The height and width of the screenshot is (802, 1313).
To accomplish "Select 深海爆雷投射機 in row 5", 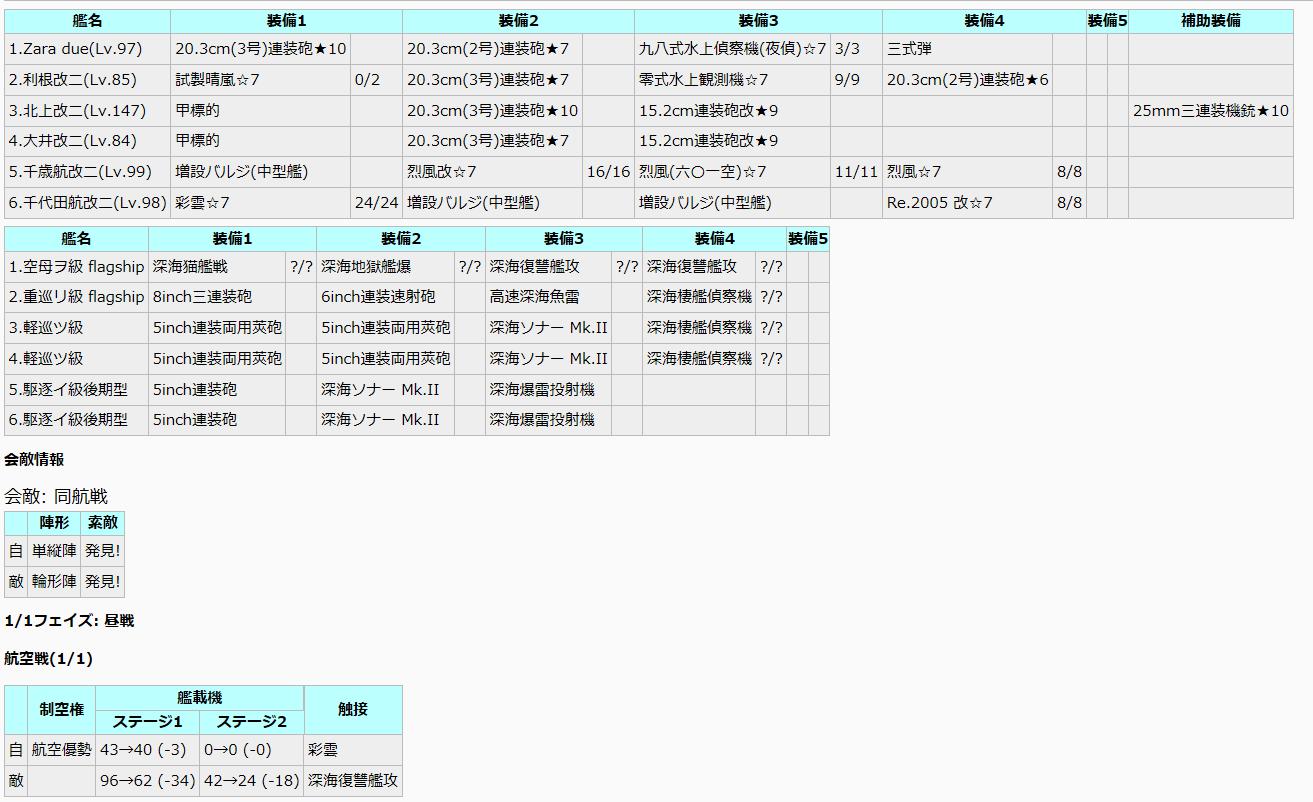I will coord(548,389).
